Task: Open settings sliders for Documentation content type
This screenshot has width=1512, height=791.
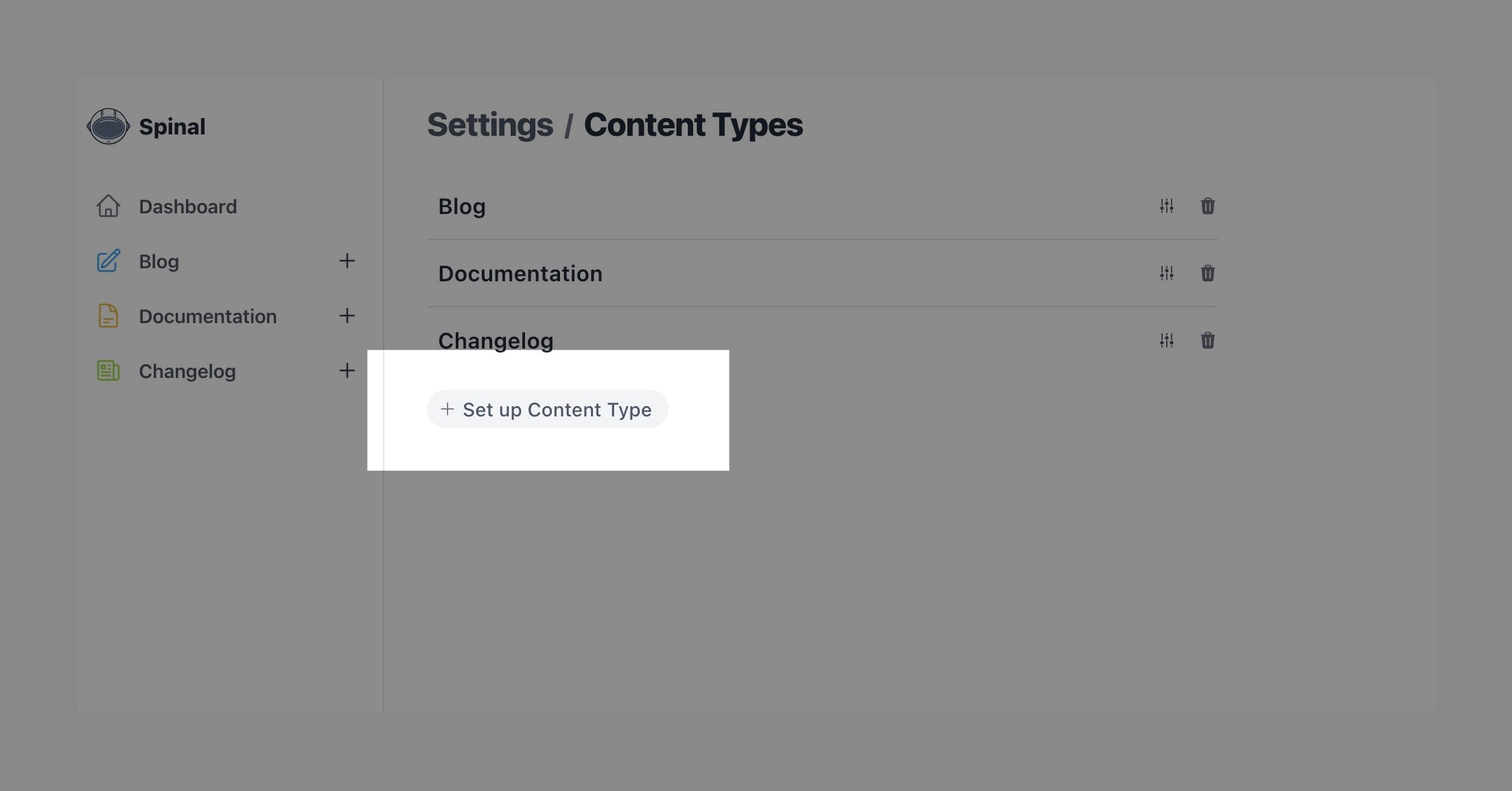Action: coord(1166,273)
